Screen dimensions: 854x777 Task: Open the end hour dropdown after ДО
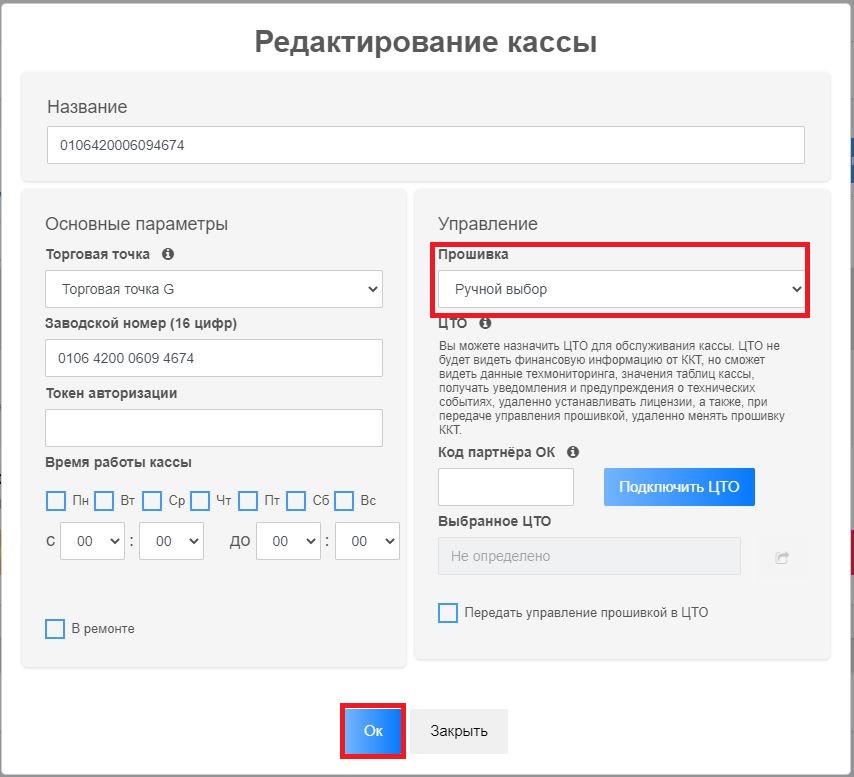288,541
